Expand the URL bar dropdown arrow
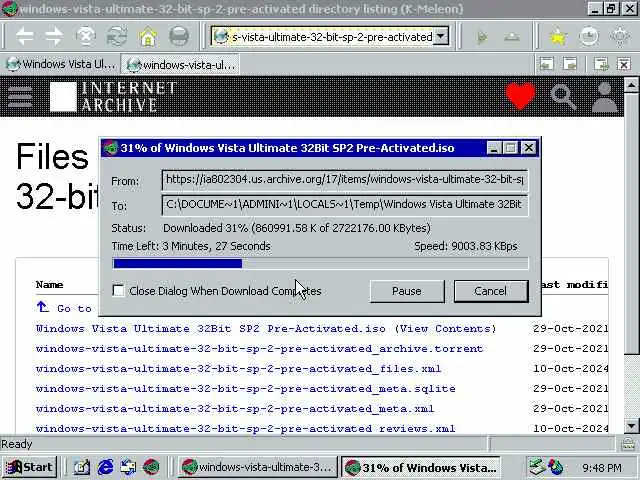The height and width of the screenshot is (480, 640). pos(441,37)
